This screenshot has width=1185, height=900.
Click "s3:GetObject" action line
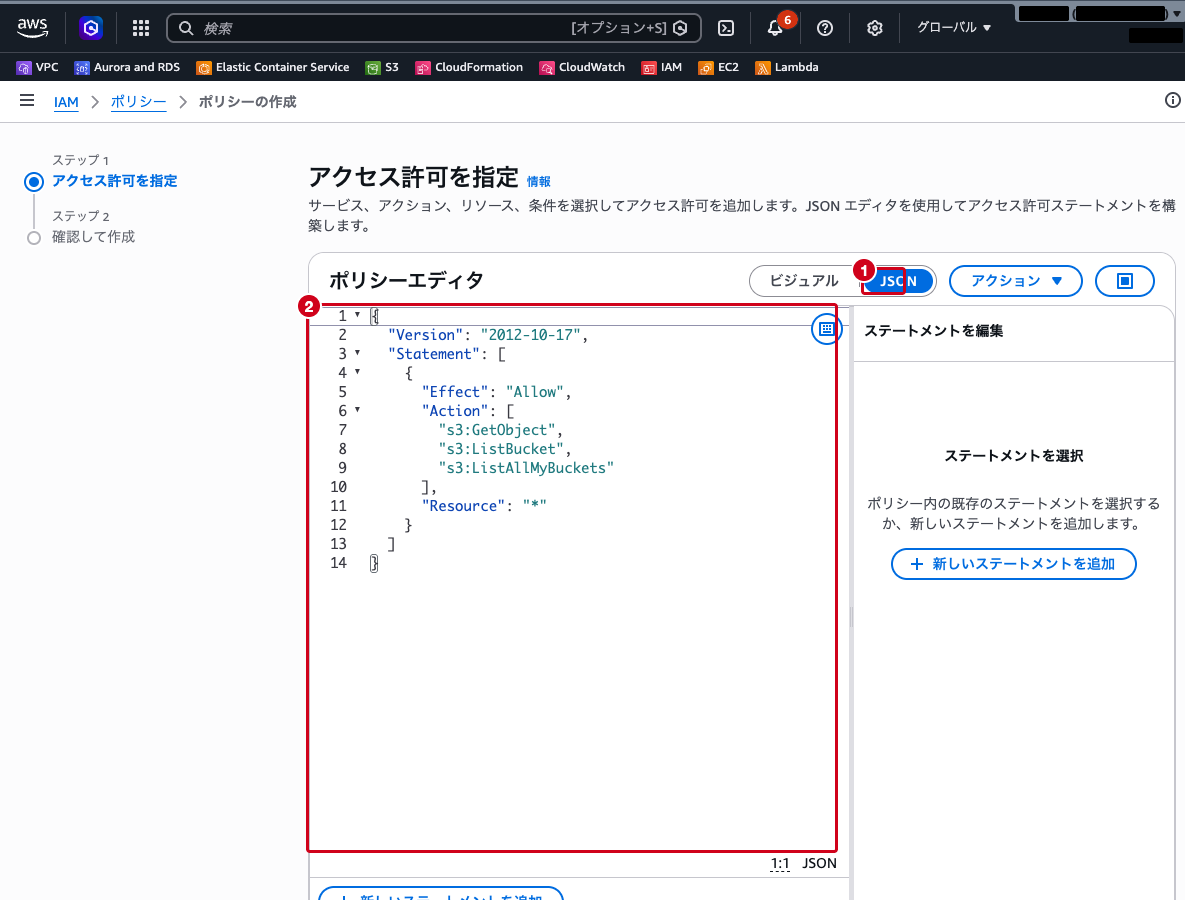(x=497, y=430)
